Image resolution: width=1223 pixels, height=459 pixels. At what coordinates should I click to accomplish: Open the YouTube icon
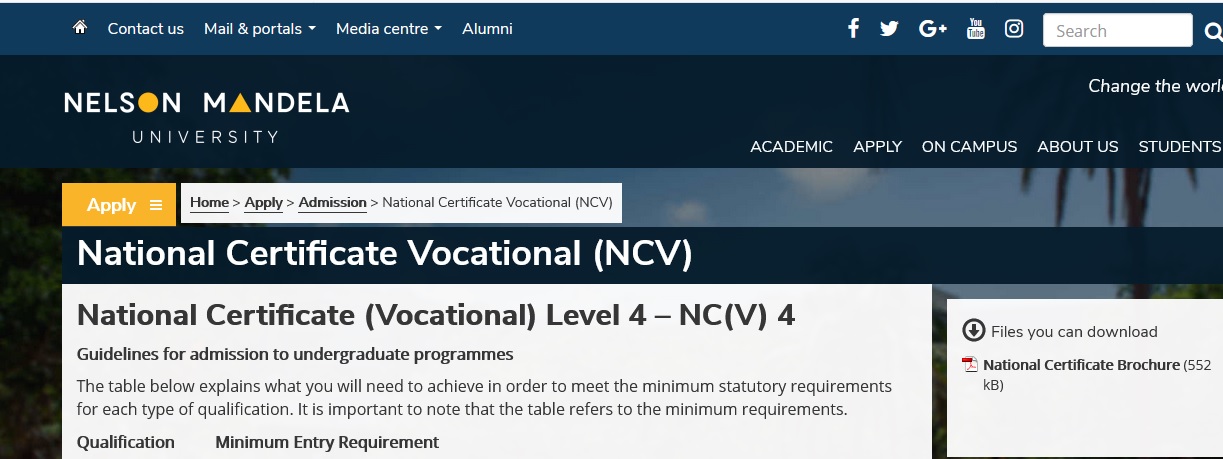[x=976, y=29]
